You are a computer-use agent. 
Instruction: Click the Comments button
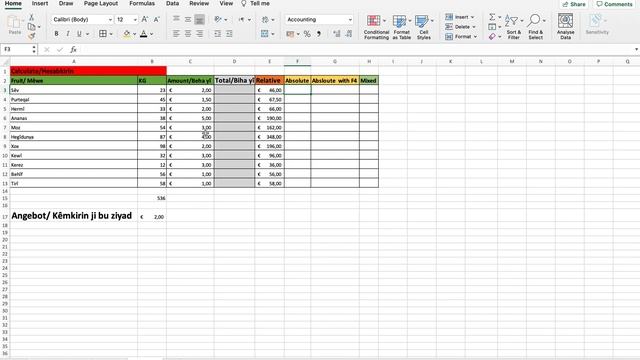pos(614,4)
